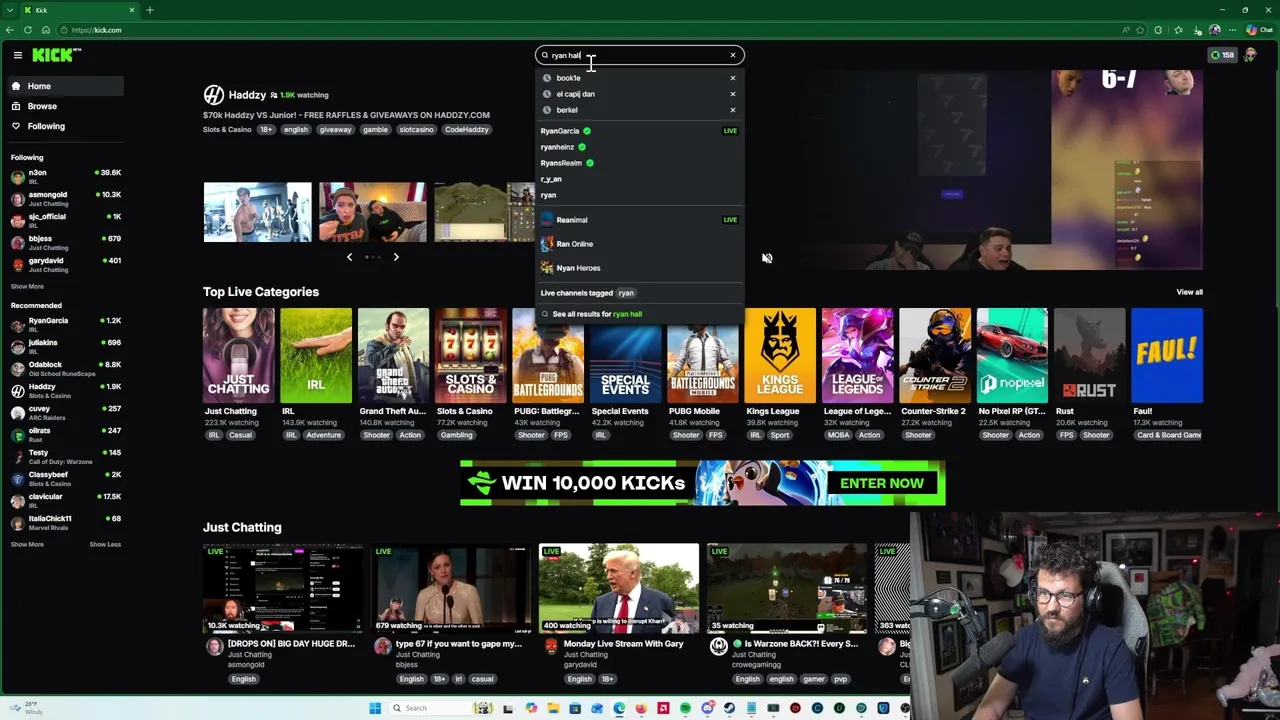Screen dimensions: 1280x720
Task: Expand Recommended list with Show More
Action: (x=27, y=544)
